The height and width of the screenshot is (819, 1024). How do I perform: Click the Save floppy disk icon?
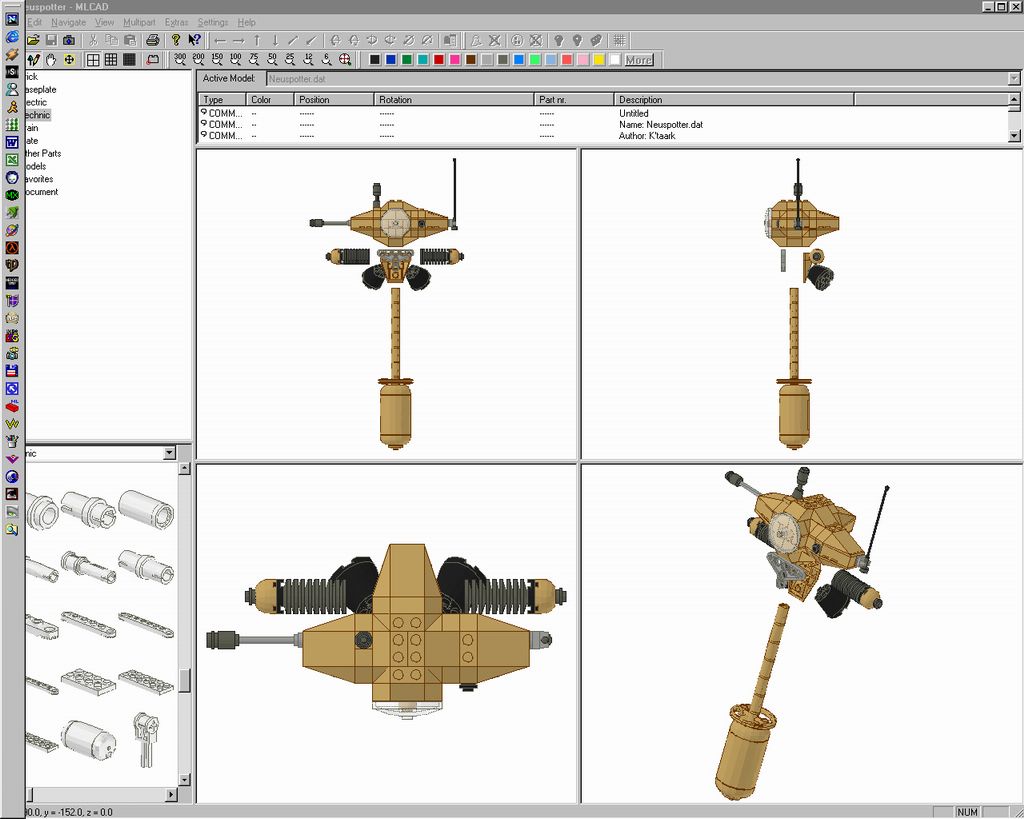51,40
